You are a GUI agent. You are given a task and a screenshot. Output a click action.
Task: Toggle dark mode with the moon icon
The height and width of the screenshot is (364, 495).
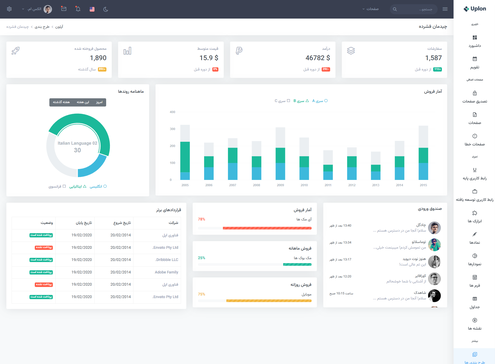tap(106, 9)
